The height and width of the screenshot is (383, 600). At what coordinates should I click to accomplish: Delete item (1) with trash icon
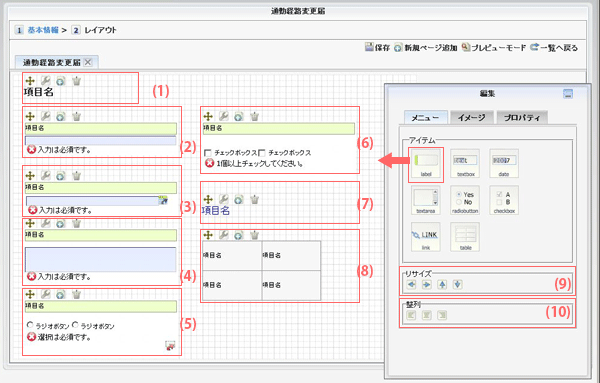77,81
